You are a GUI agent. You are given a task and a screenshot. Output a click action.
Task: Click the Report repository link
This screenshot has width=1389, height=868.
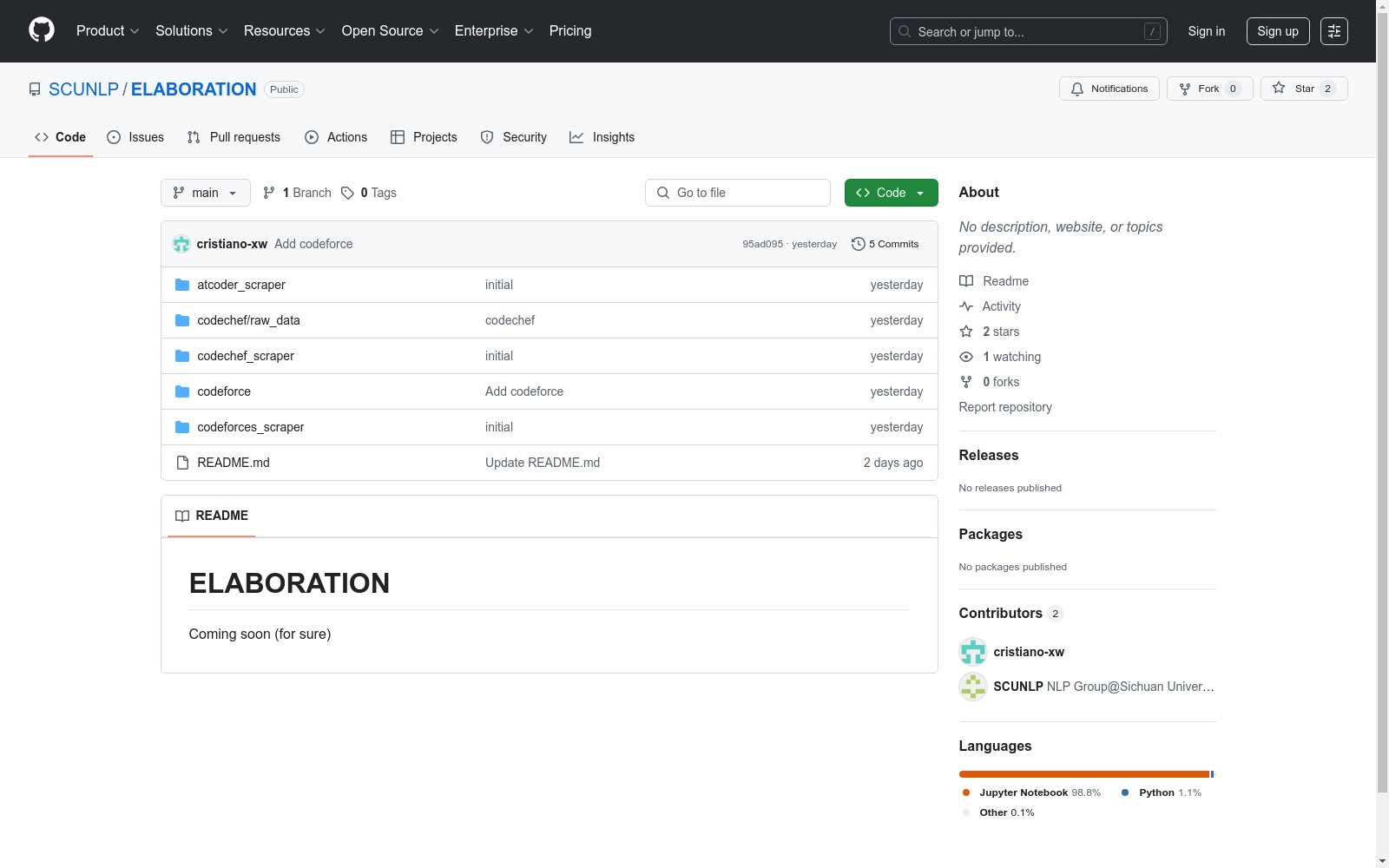pyautogui.click(x=1005, y=407)
